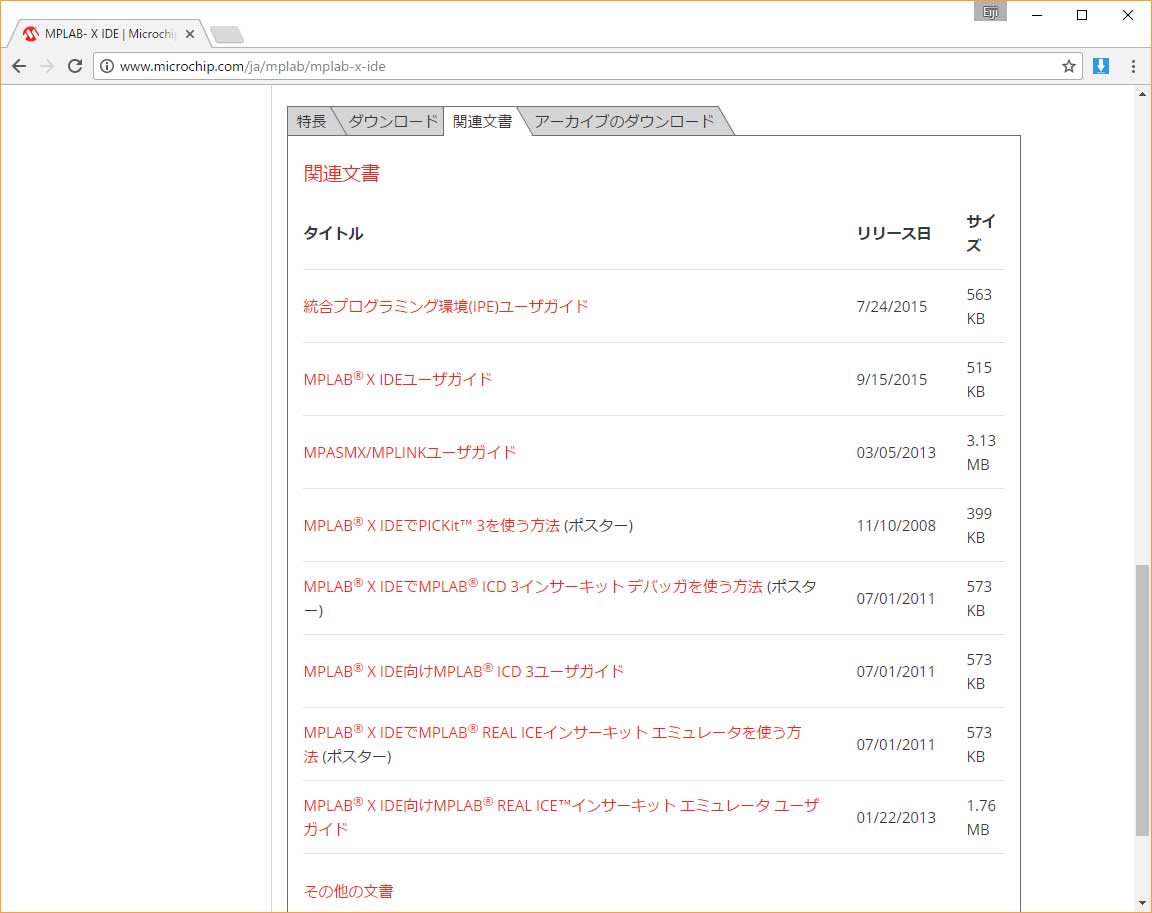Click the 515 KB size value

tap(979, 379)
